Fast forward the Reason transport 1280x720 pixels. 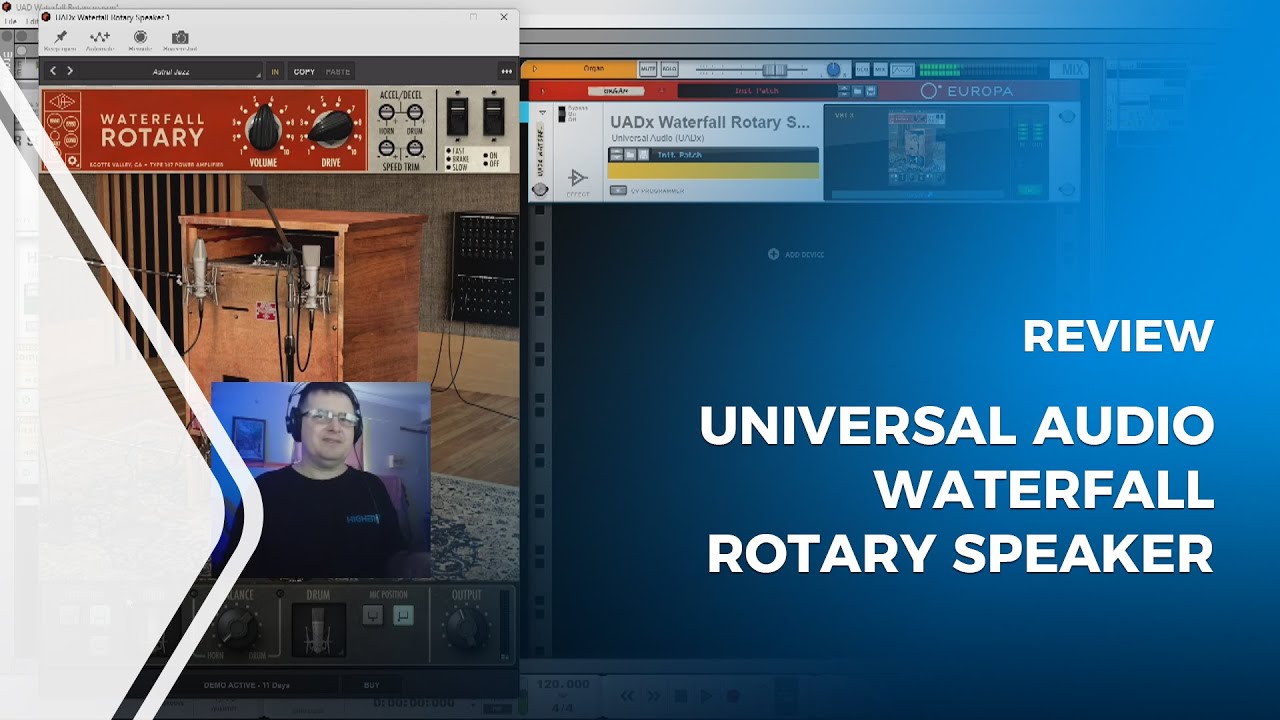click(654, 695)
